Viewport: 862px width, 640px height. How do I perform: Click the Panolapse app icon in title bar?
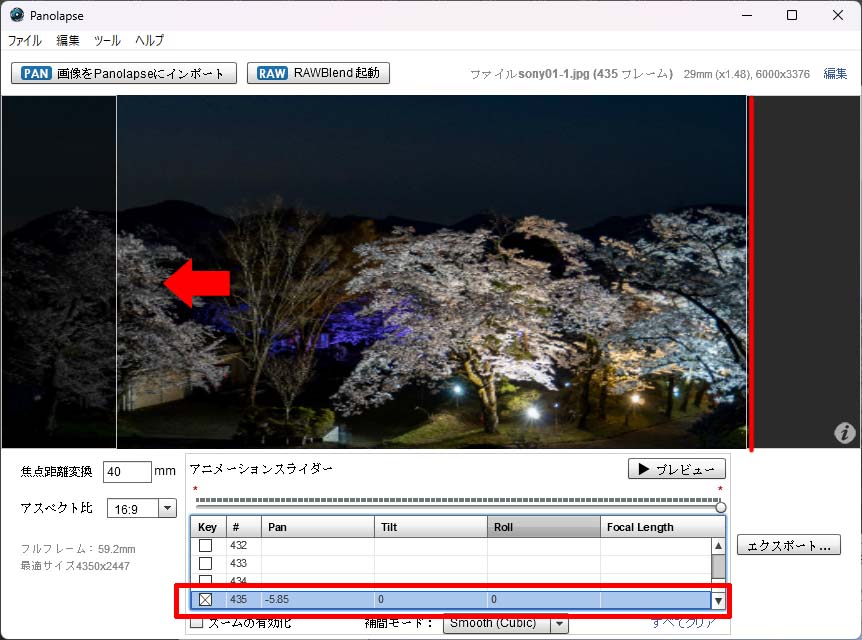[x=16, y=15]
